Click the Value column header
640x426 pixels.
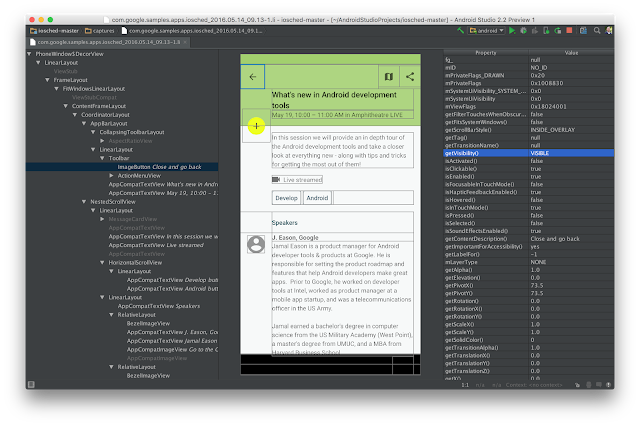(571, 53)
